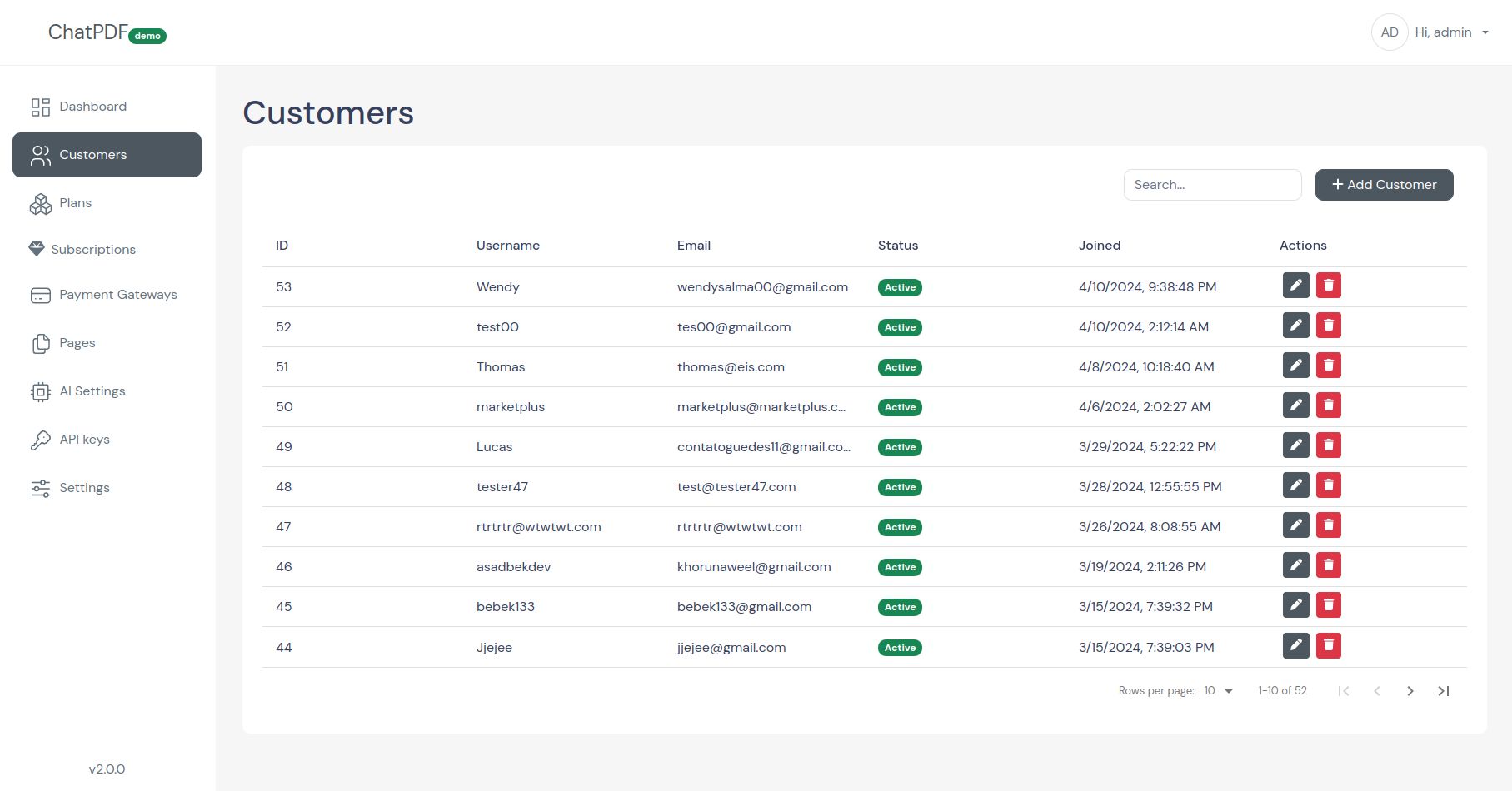This screenshot has height=791, width=1512.
Task: Click email test@tester47.com
Action: pyautogui.click(x=736, y=487)
